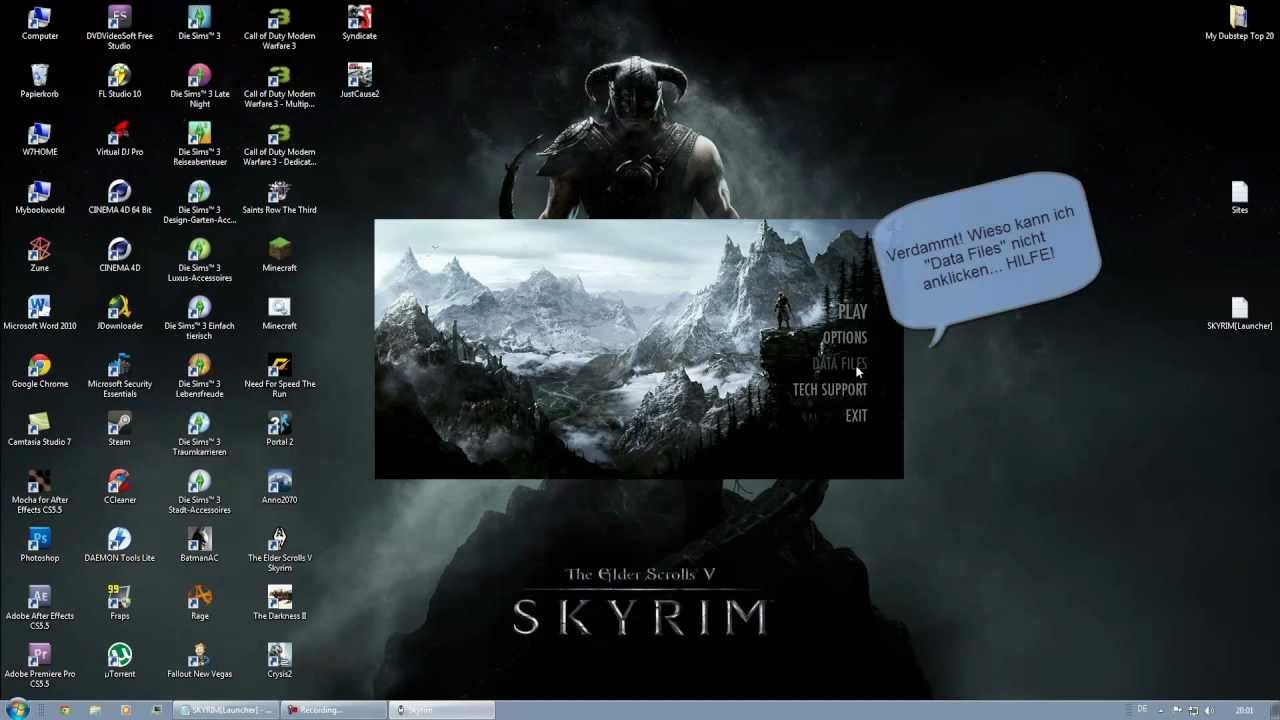The height and width of the screenshot is (720, 1280).
Task: Select the FL Studio 10 icon
Action: tap(120, 82)
